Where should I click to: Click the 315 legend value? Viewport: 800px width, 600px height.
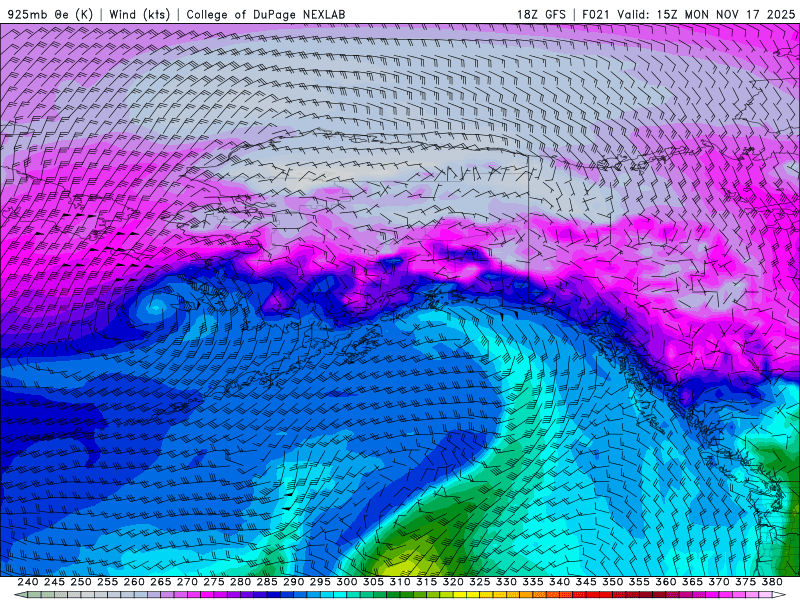[x=426, y=582]
